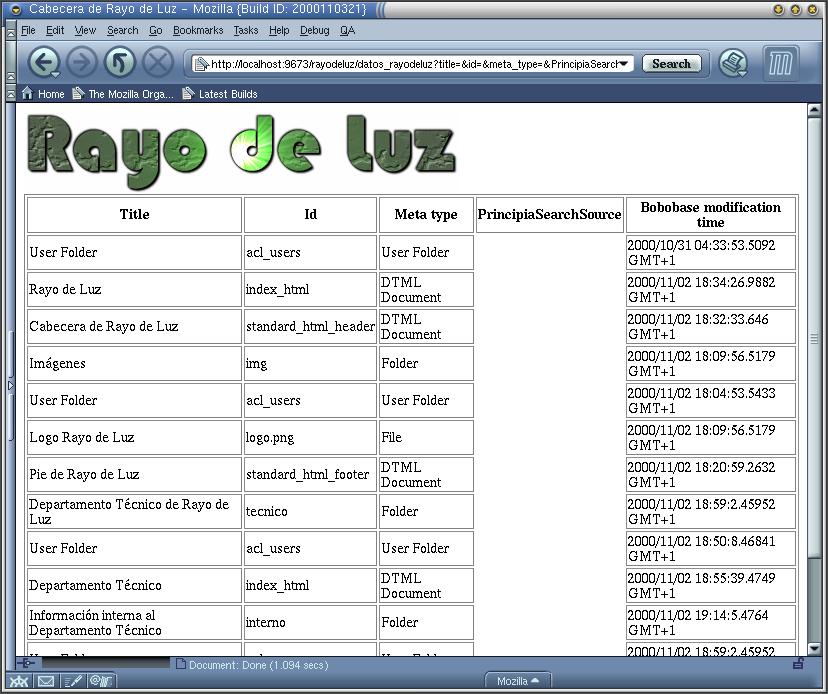828x694 pixels.
Task: Open The Mozilla Orga... bookmark
Action: tap(123, 94)
